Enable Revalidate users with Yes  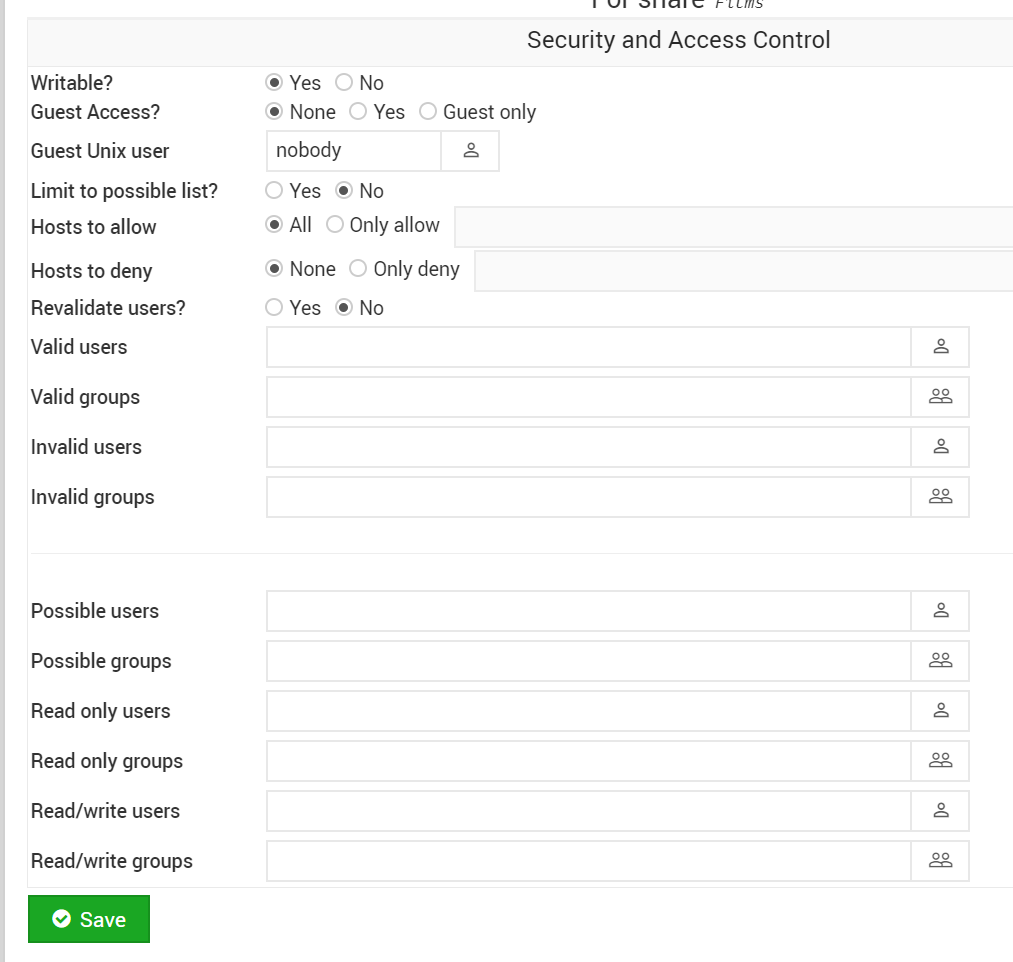pos(274,308)
